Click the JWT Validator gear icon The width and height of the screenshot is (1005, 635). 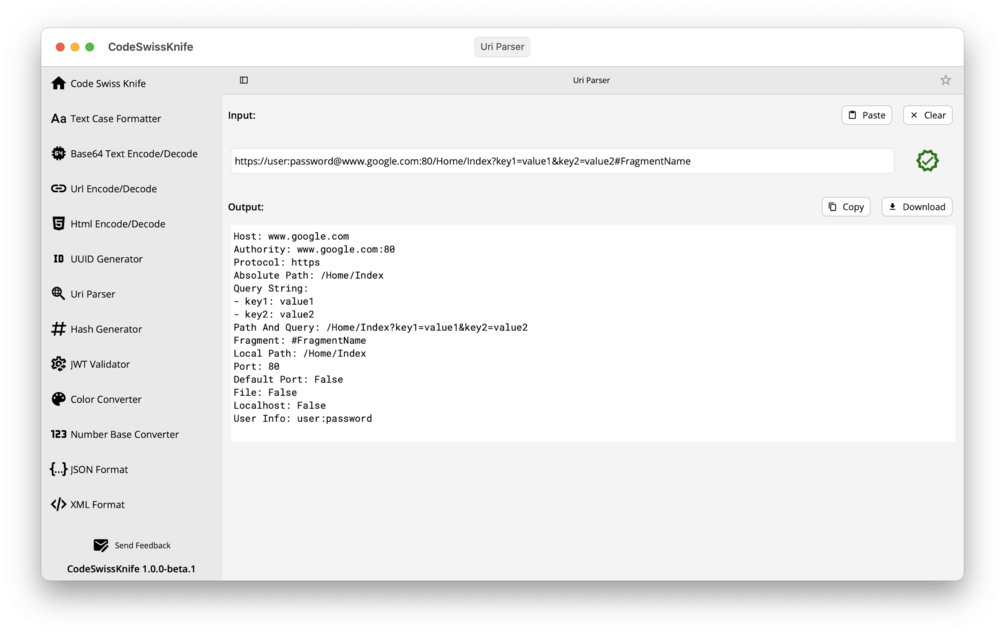click(x=58, y=364)
